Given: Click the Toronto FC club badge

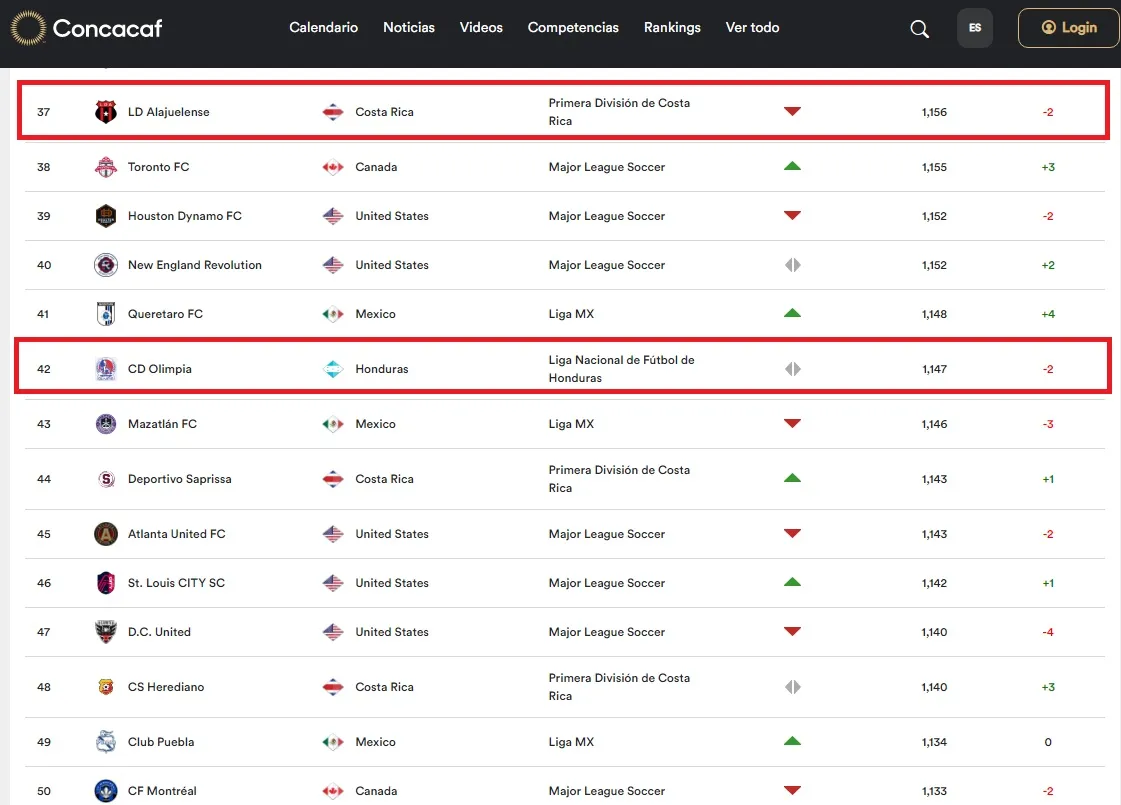Looking at the screenshot, I should tap(105, 167).
